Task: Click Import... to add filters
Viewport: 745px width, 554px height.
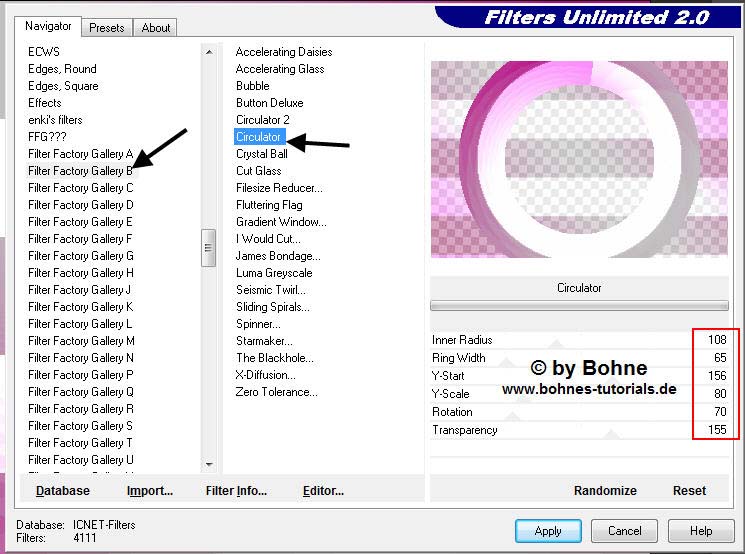Action: coord(150,491)
